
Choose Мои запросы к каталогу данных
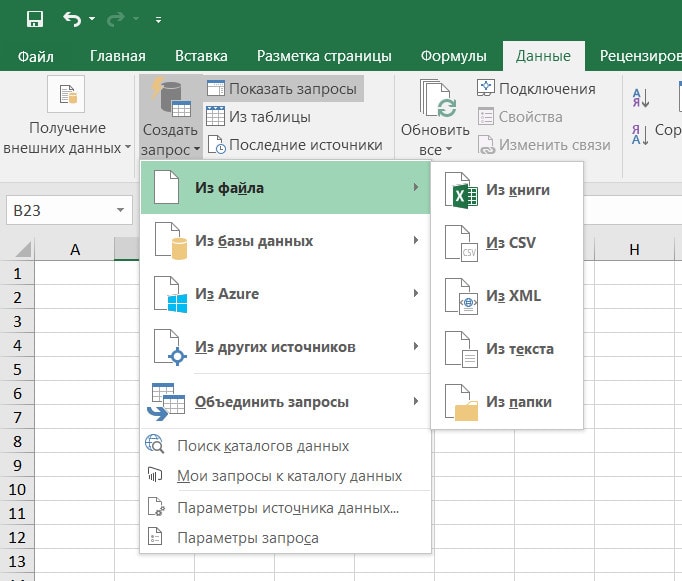(285, 476)
